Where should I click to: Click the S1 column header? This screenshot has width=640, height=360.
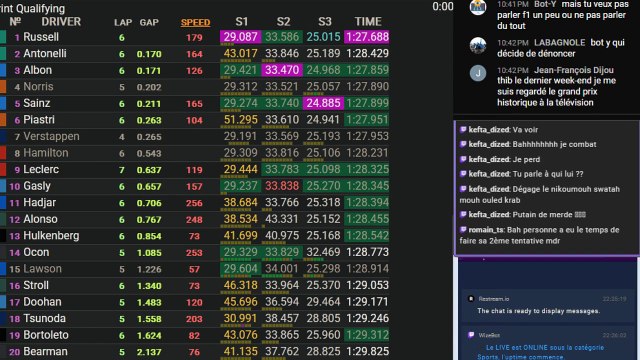pyautogui.click(x=242, y=22)
